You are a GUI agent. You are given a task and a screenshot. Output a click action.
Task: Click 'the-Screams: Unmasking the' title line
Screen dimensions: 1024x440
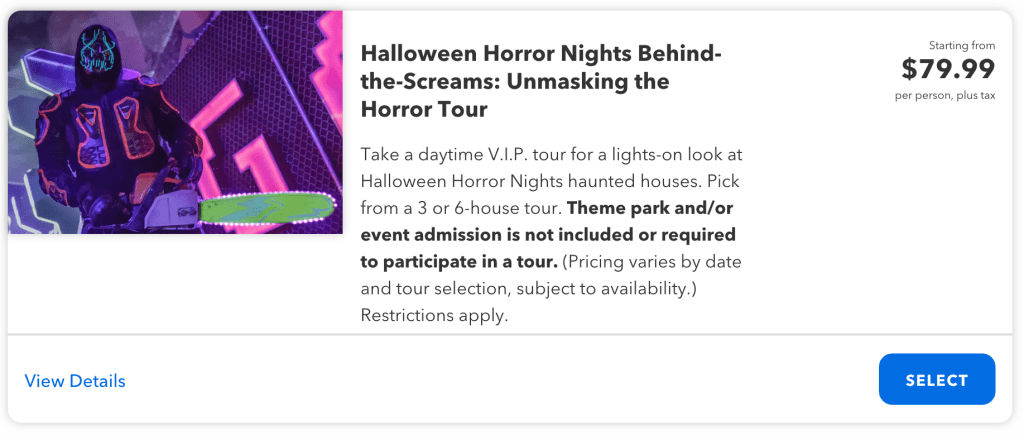click(x=514, y=80)
